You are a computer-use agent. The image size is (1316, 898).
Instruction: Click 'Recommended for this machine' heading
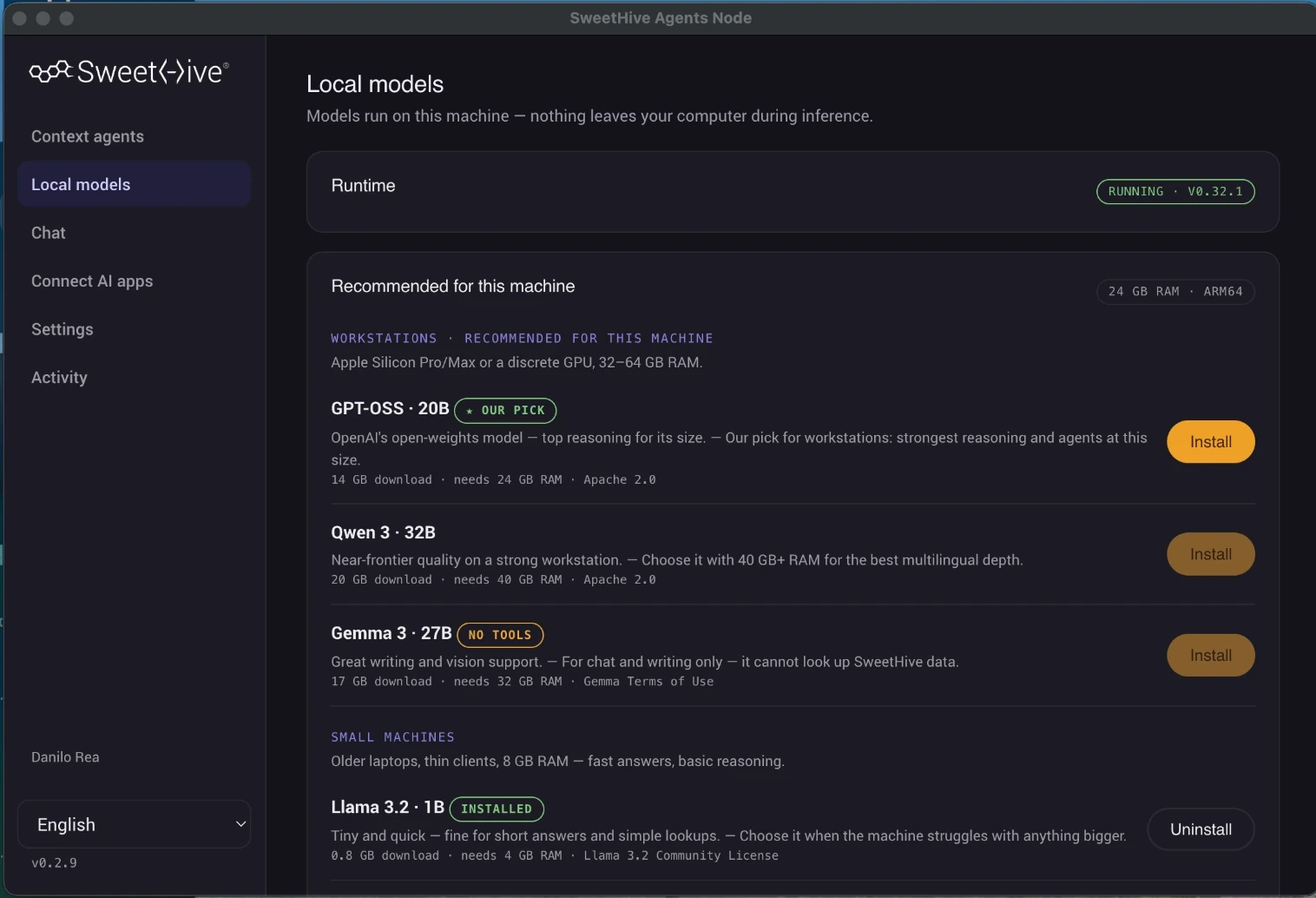point(452,286)
